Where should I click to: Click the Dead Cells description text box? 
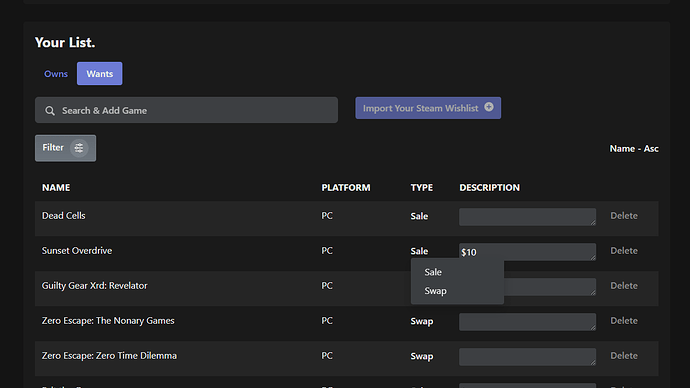tap(527, 217)
